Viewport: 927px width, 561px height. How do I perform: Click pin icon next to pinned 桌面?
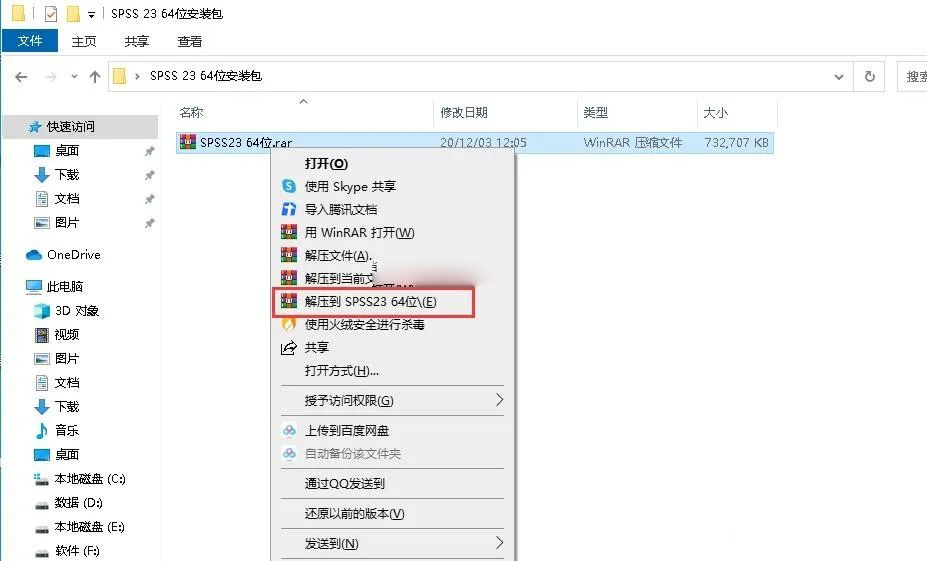[x=150, y=151]
